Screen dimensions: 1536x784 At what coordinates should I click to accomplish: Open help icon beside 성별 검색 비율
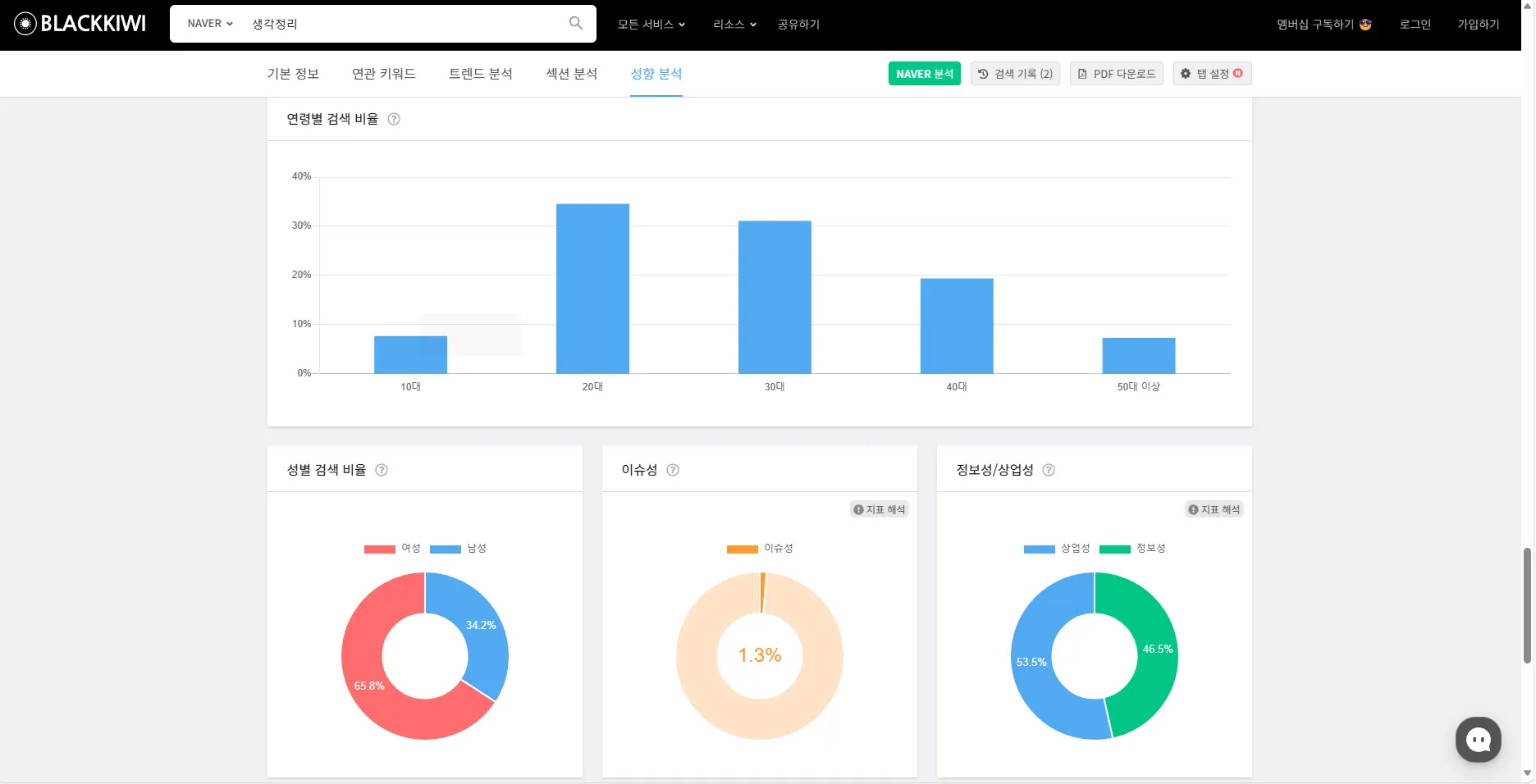pos(382,470)
